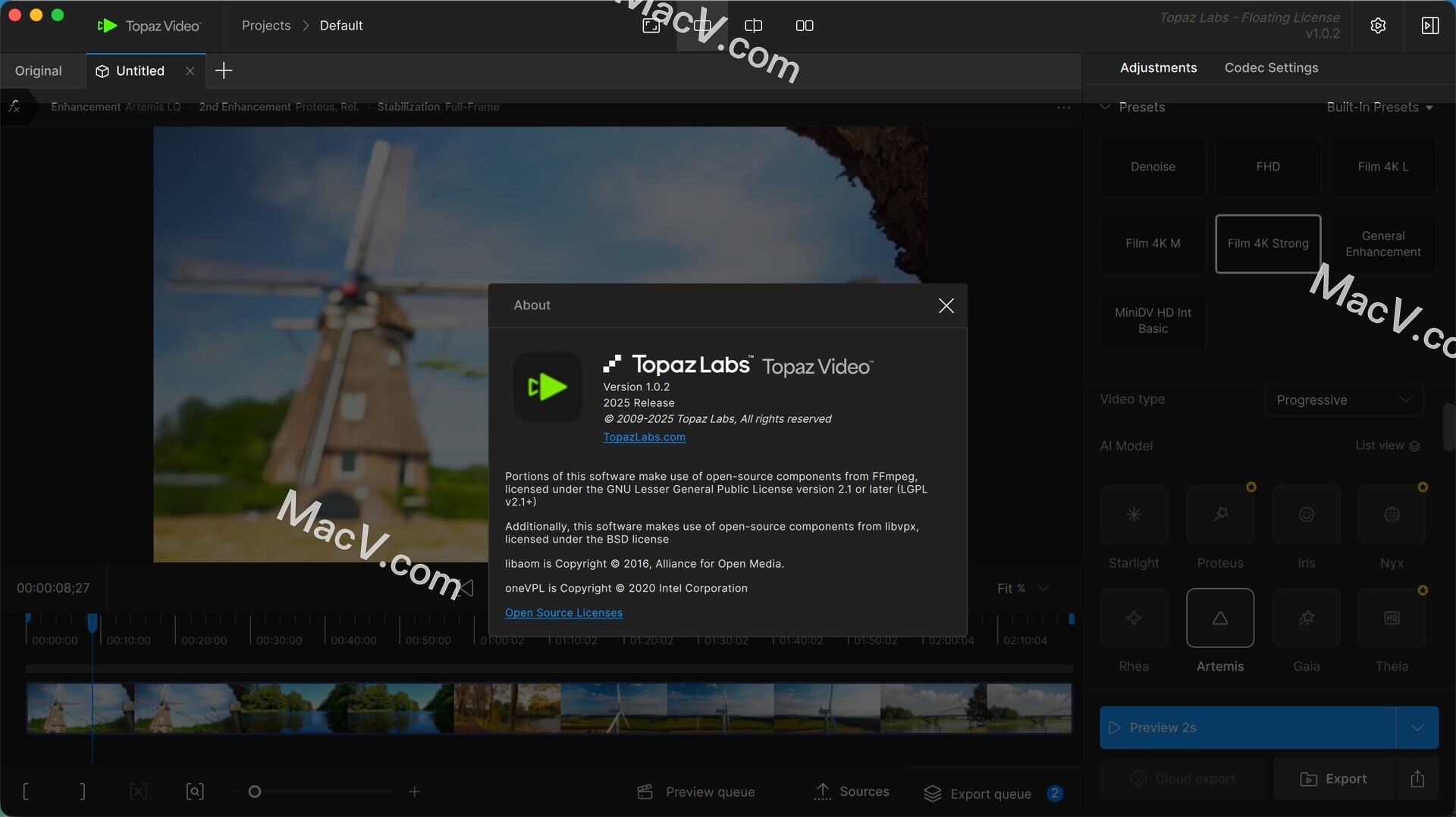Select the Proteus AI model
The width and height of the screenshot is (1456, 817).
[1219, 515]
